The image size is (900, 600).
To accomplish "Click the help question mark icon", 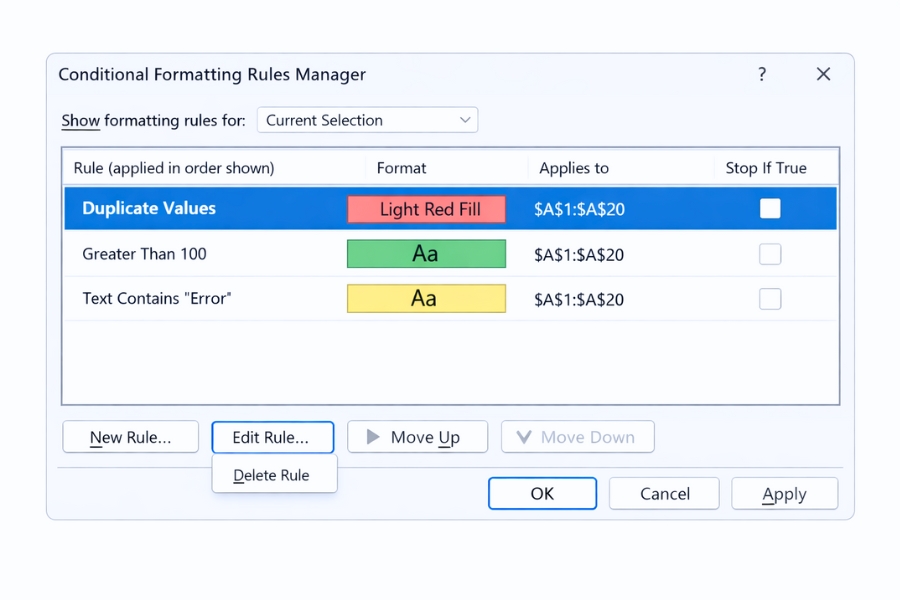I will point(761,74).
